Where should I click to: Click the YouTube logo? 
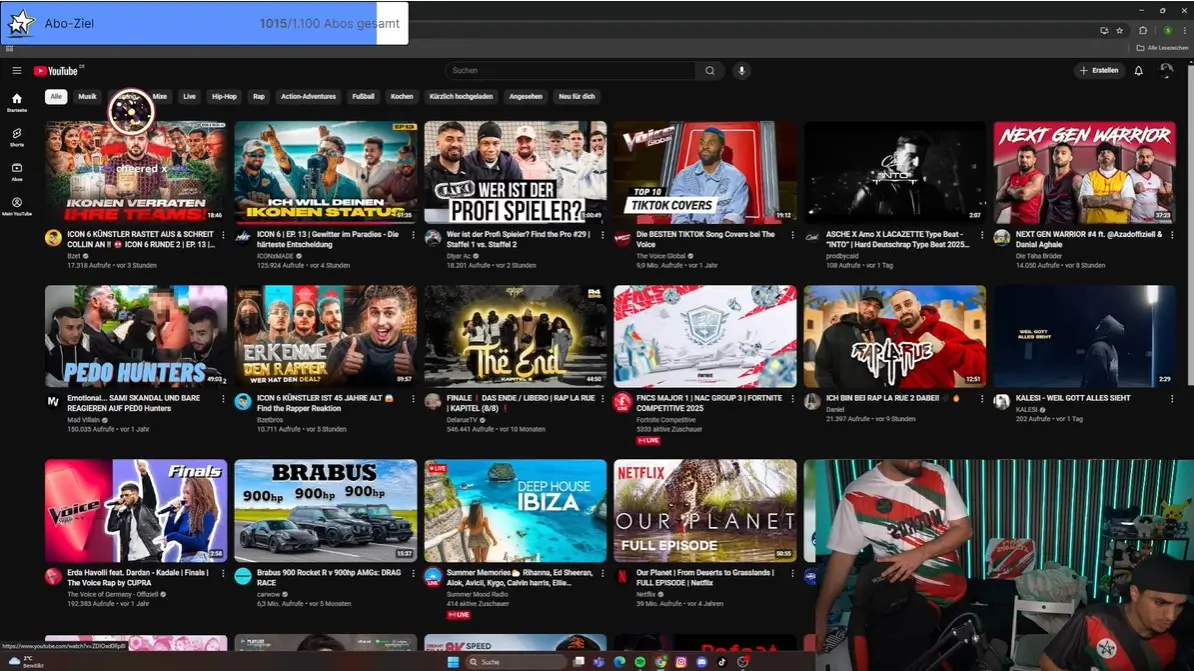click(x=58, y=71)
